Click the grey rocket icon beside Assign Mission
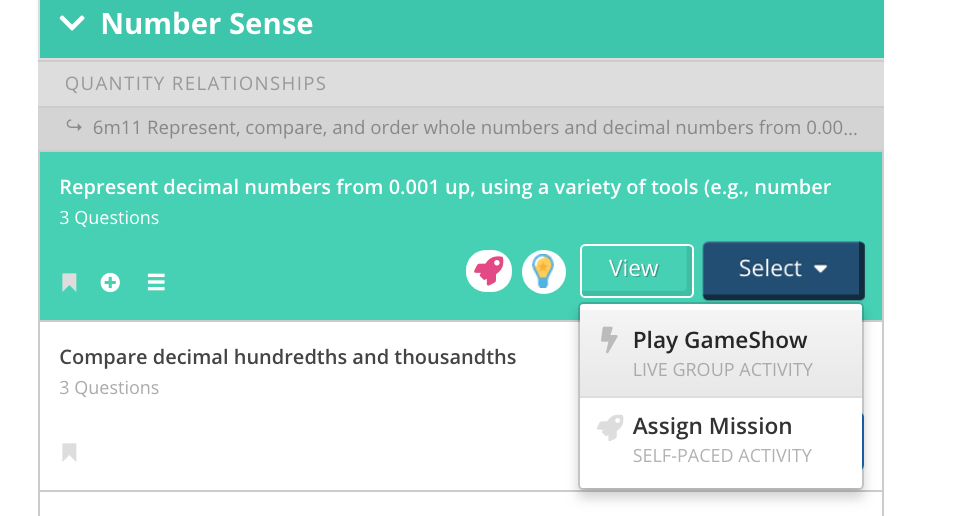 tap(610, 428)
